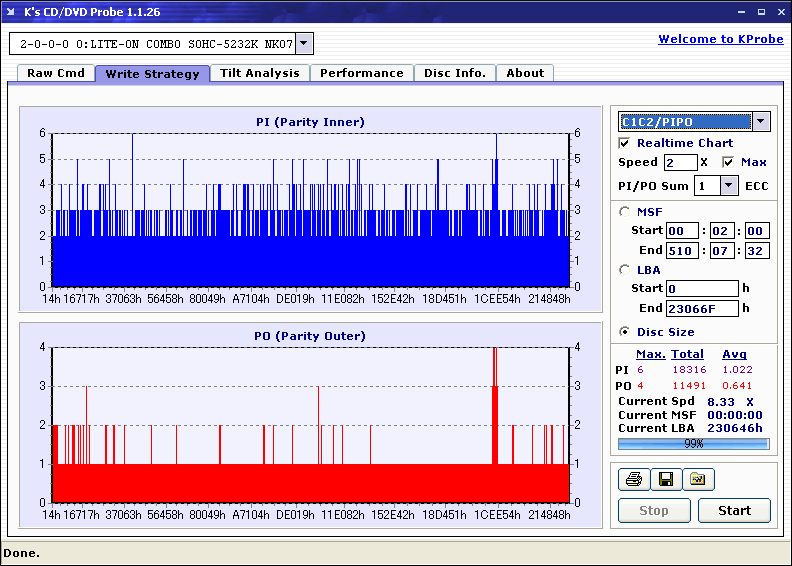Open the Disc Info. tab

pyautogui.click(x=454, y=73)
